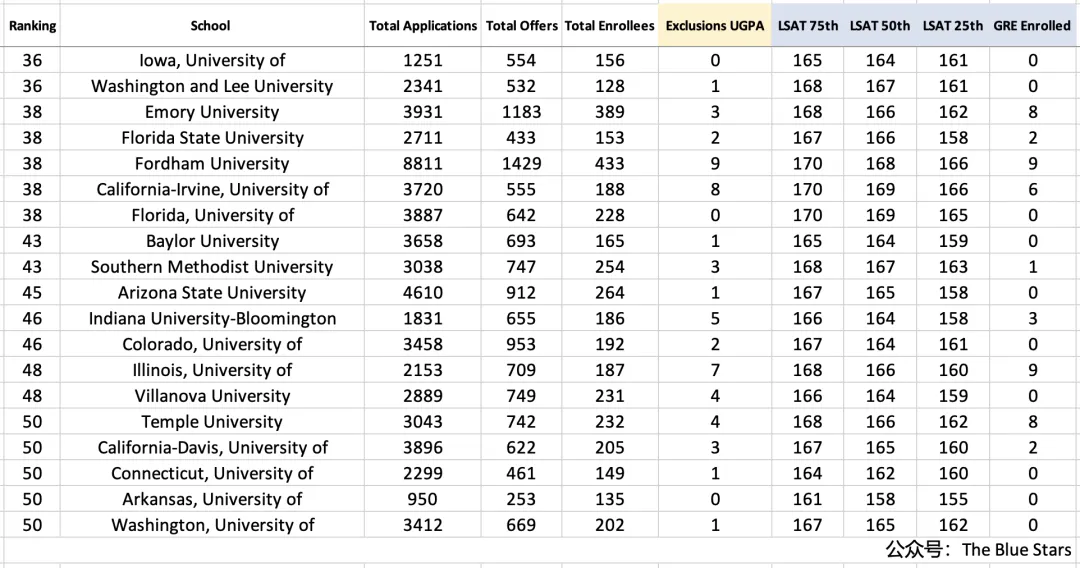Select Fordham's LSAT 50th value 168
The width and height of the screenshot is (1080, 568).
[x=880, y=164]
